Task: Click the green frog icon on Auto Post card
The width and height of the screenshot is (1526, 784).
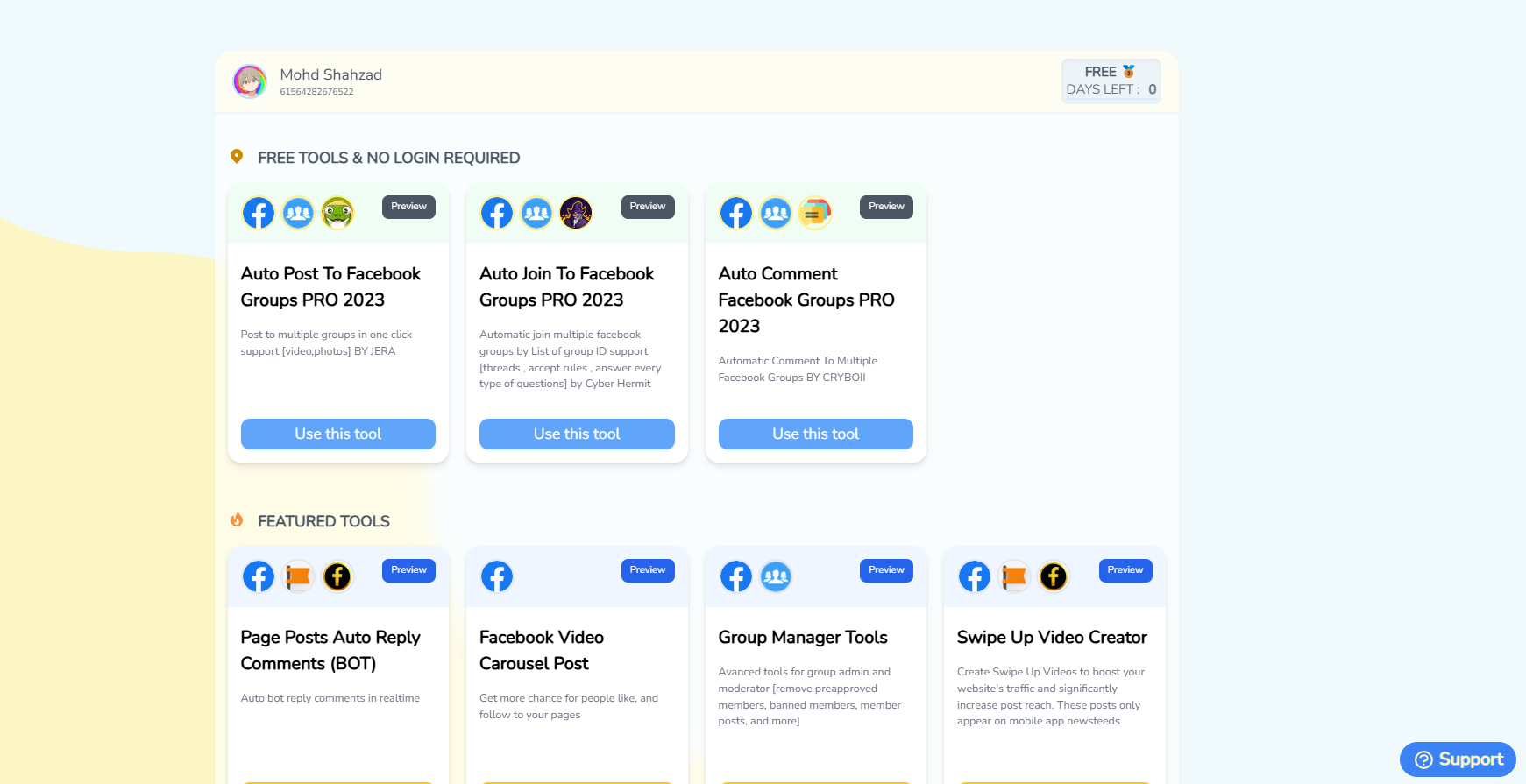Action: pyautogui.click(x=337, y=213)
